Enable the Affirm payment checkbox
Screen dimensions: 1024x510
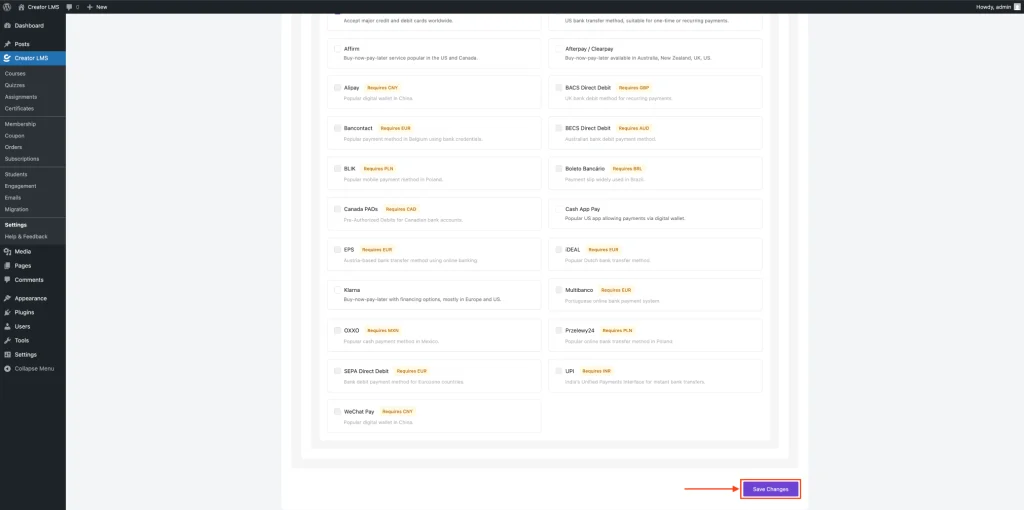337,48
